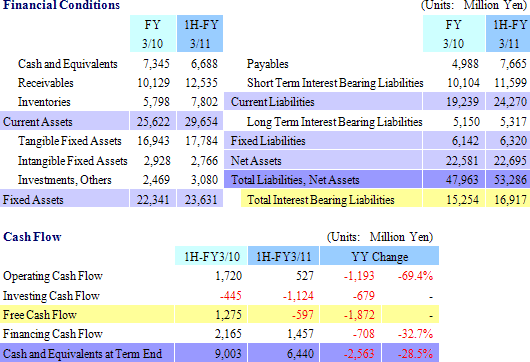The image size is (530, 362).
Task: Click the Cash and Equivalents at Term End label
Action: click(x=82, y=354)
